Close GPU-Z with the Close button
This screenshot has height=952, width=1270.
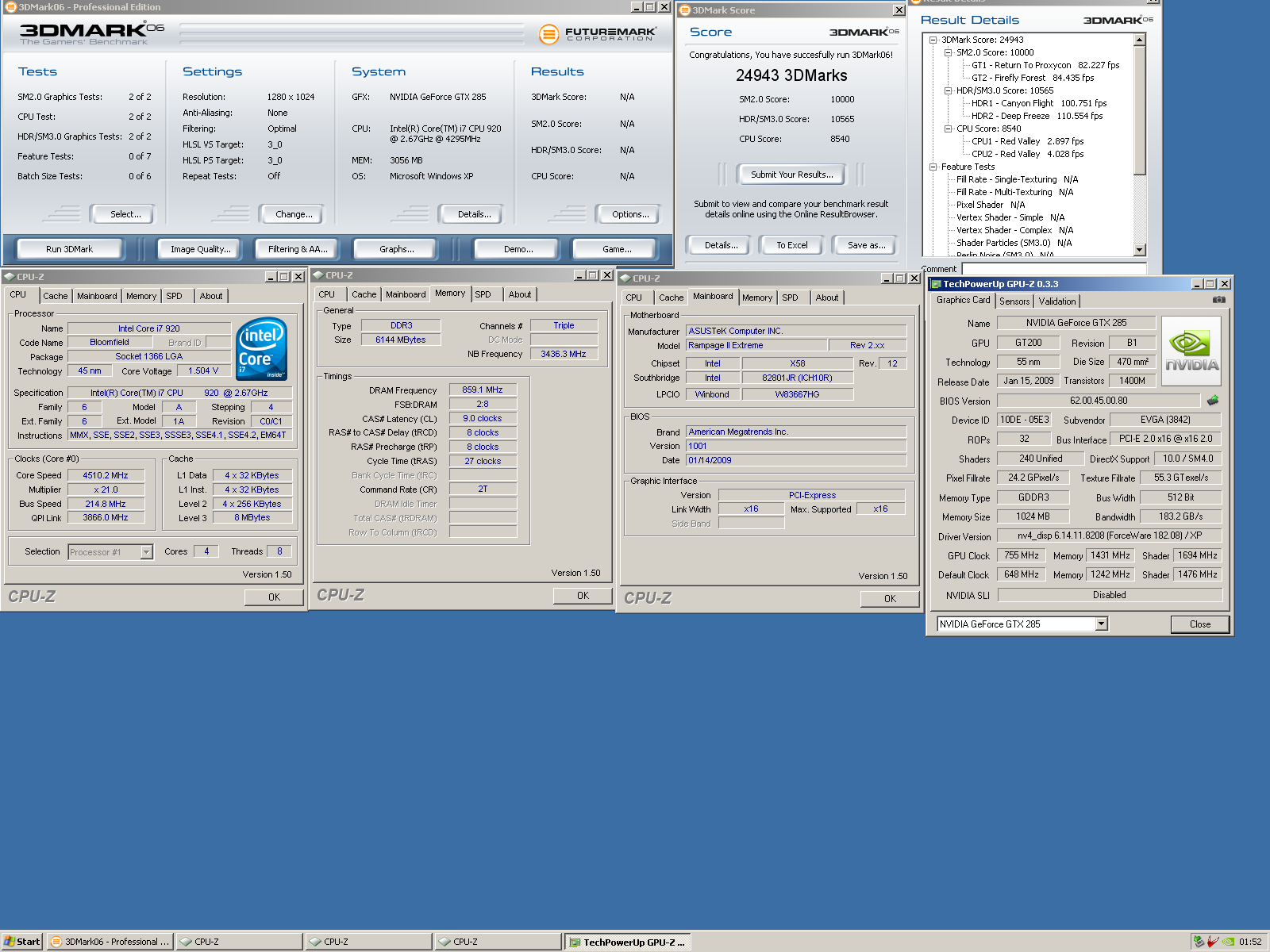1200,624
